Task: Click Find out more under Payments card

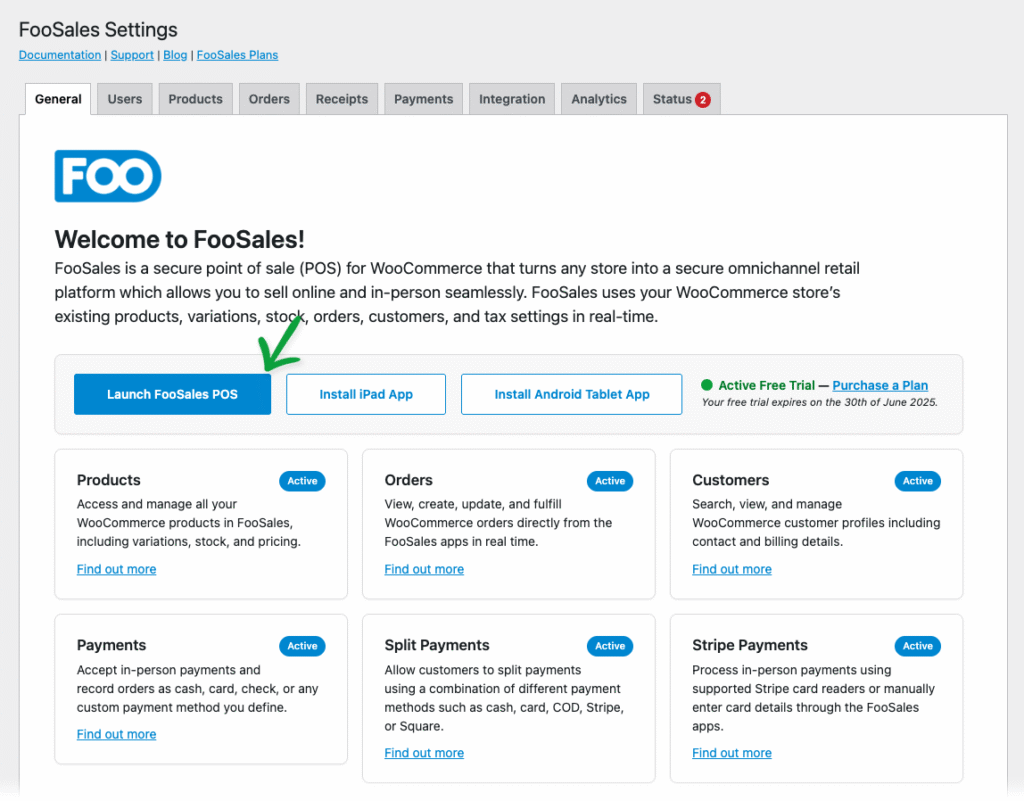Action: (116, 734)
